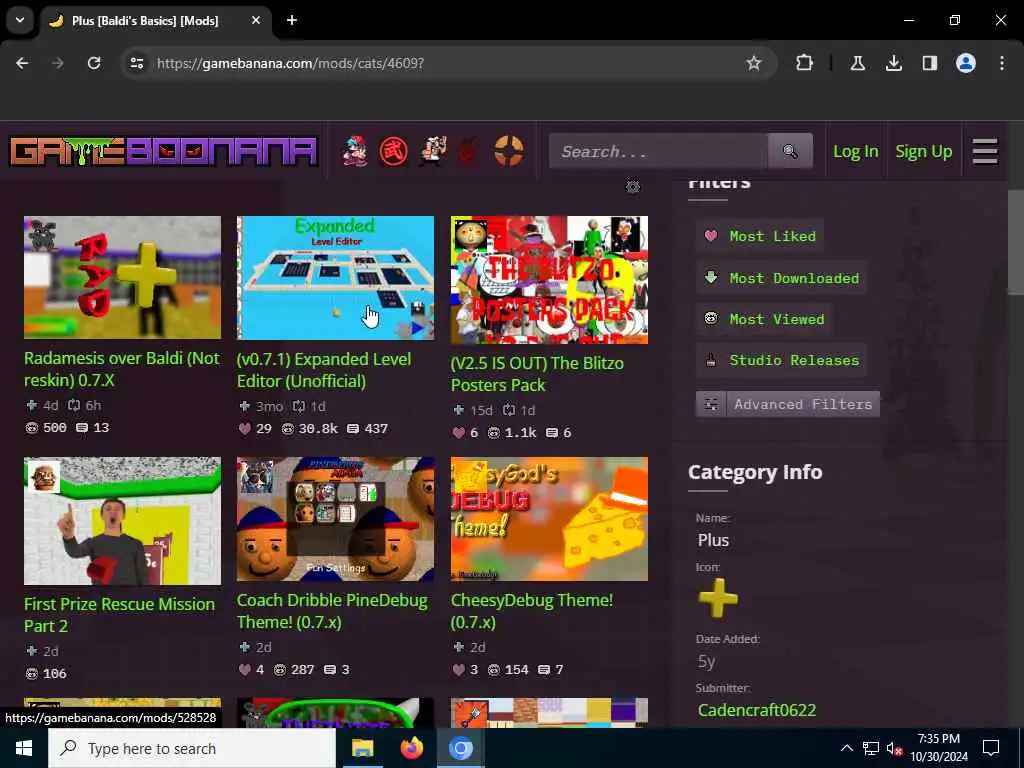This screenshot has height=768, width=1024.
Task: Click the Plus category yellow cross icon
Action: [717, 598]
